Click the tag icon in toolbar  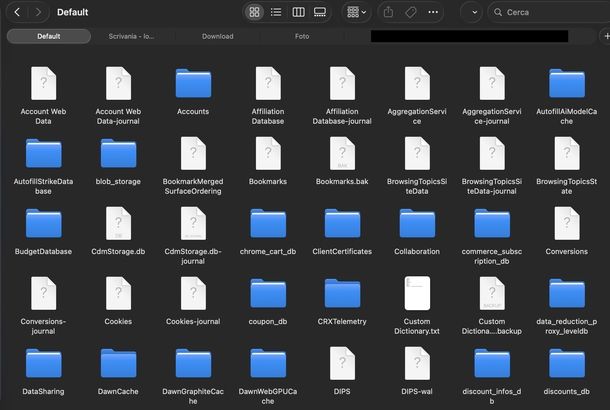411,12
